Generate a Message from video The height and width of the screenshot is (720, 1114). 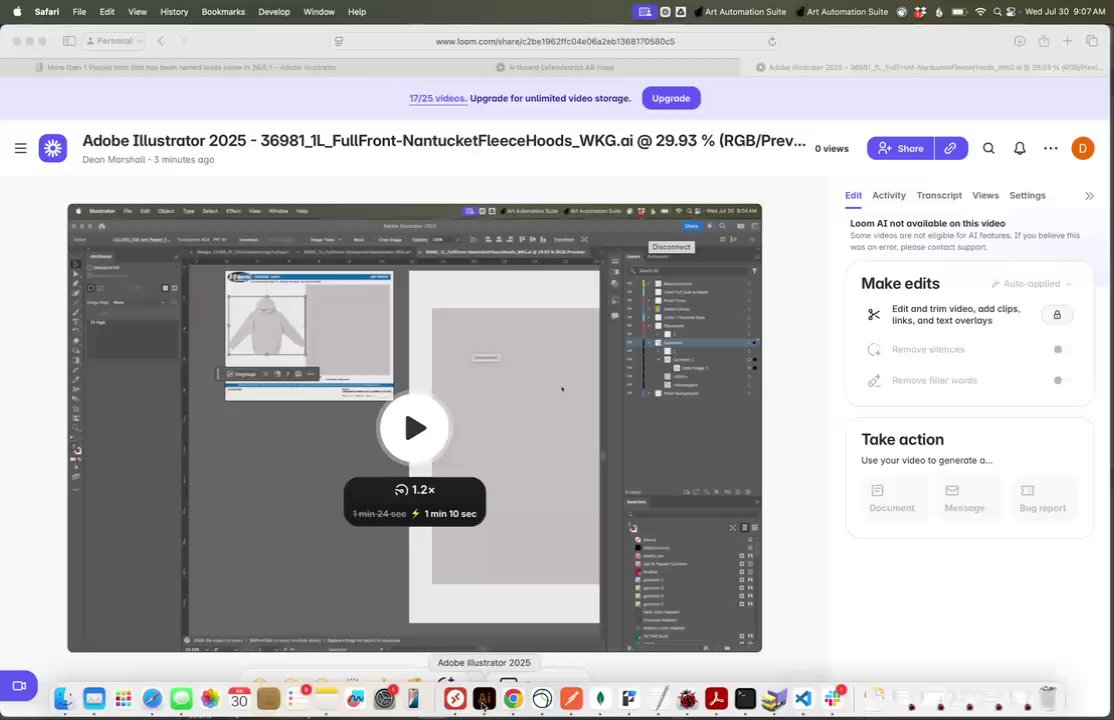coord(964,498)
